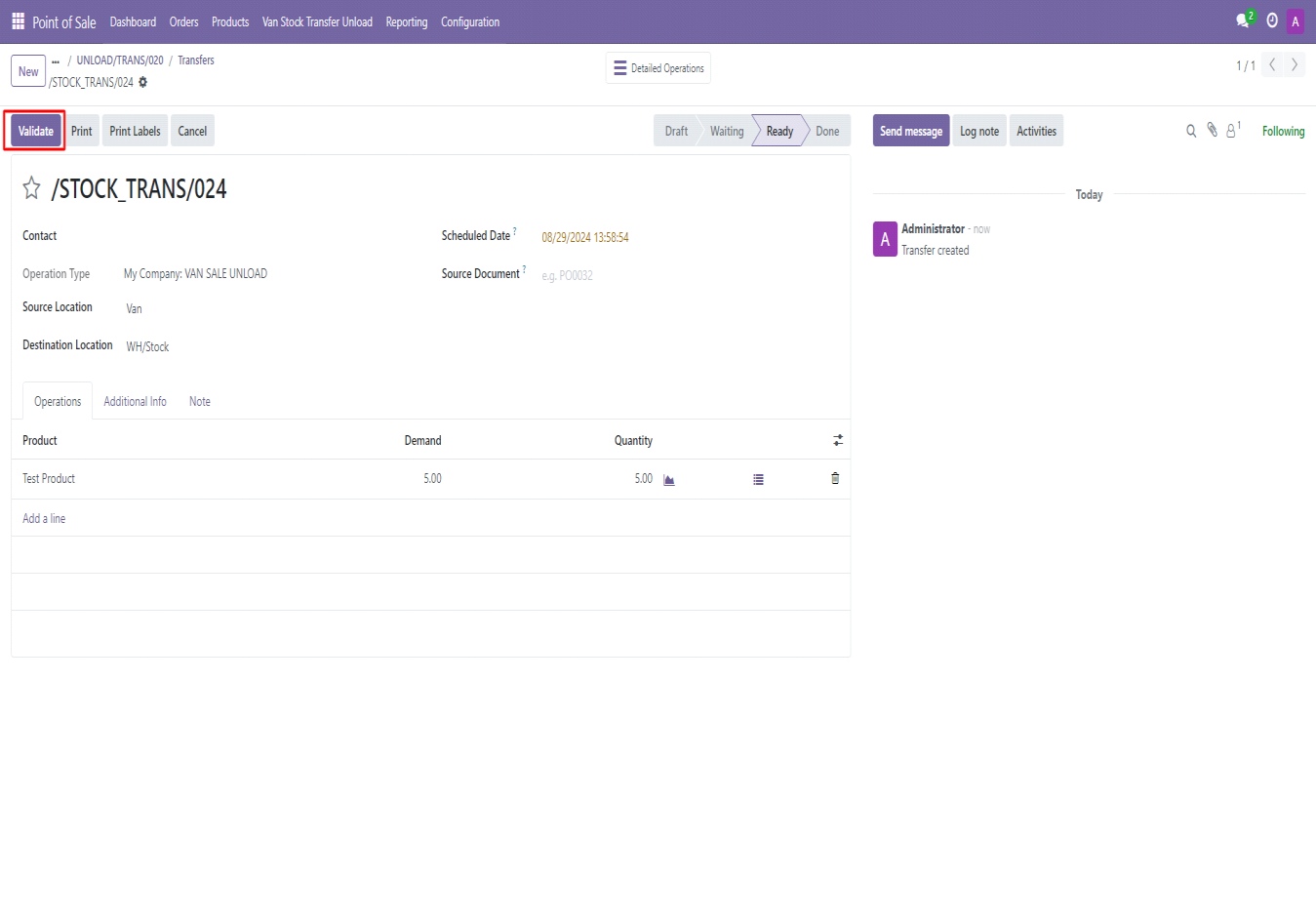Validate the stock transfer
Image resolution: width=1316 pixels, height=922 pixels.
(x=36, y=131)
